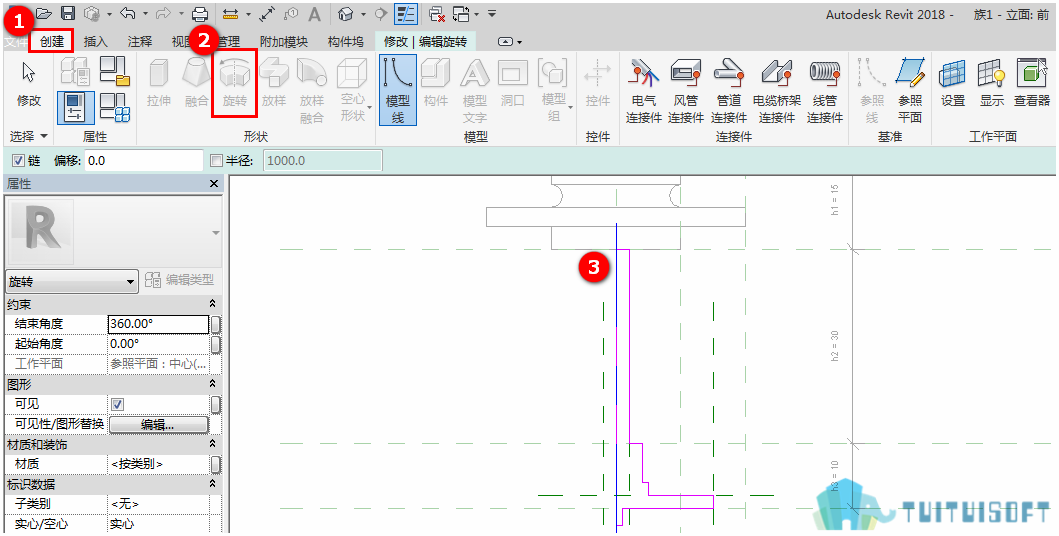
Task: Click the Aligned Dimension icon
Action: pos(267,13)
